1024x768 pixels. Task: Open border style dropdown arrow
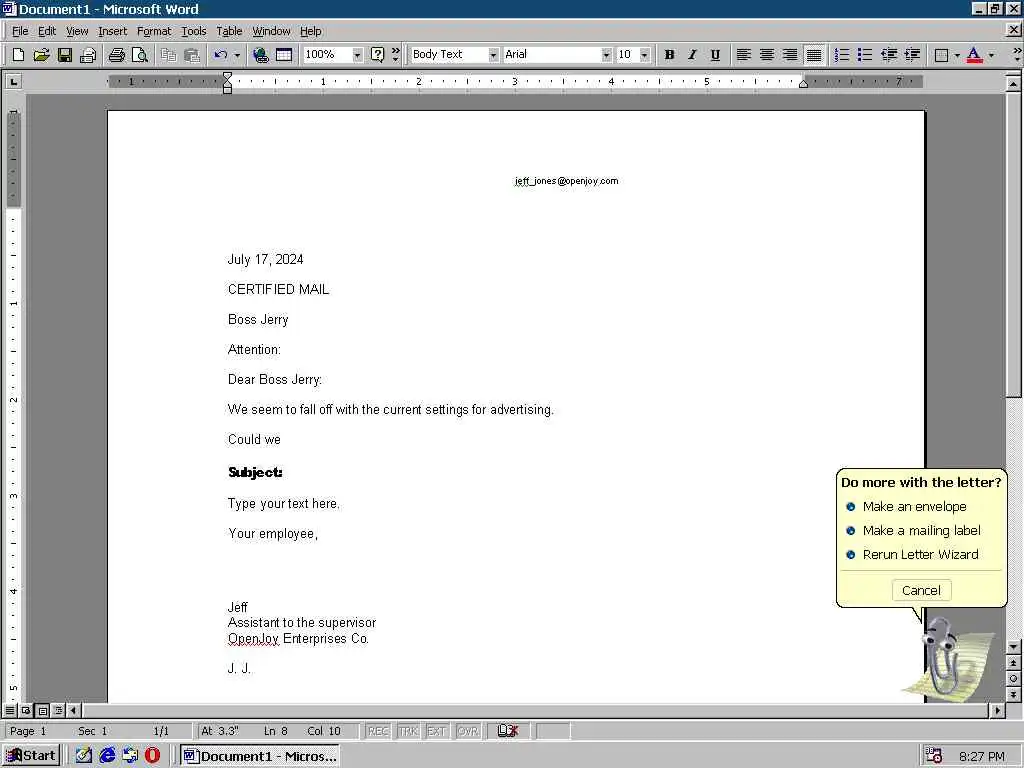(957, 55)
